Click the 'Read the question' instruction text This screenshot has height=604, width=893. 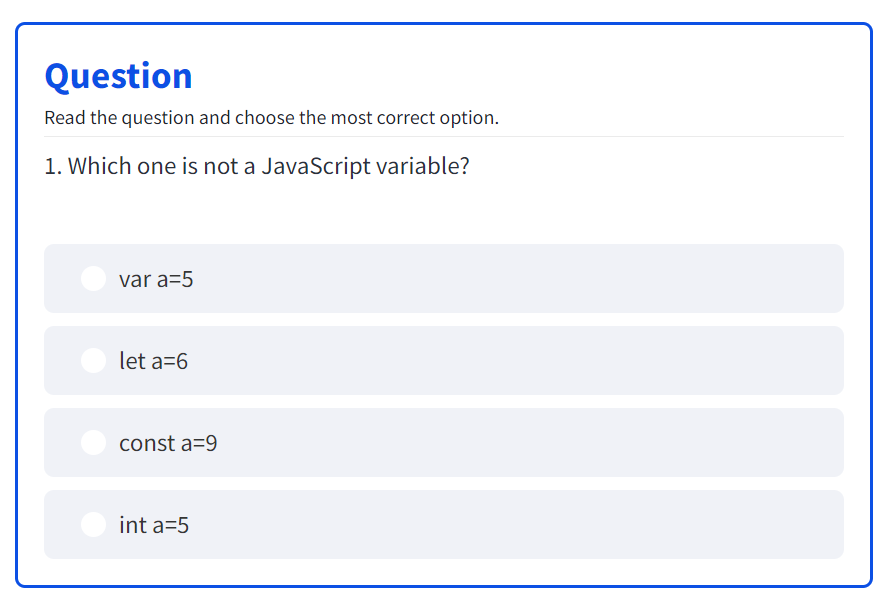(x=119, y=118)
